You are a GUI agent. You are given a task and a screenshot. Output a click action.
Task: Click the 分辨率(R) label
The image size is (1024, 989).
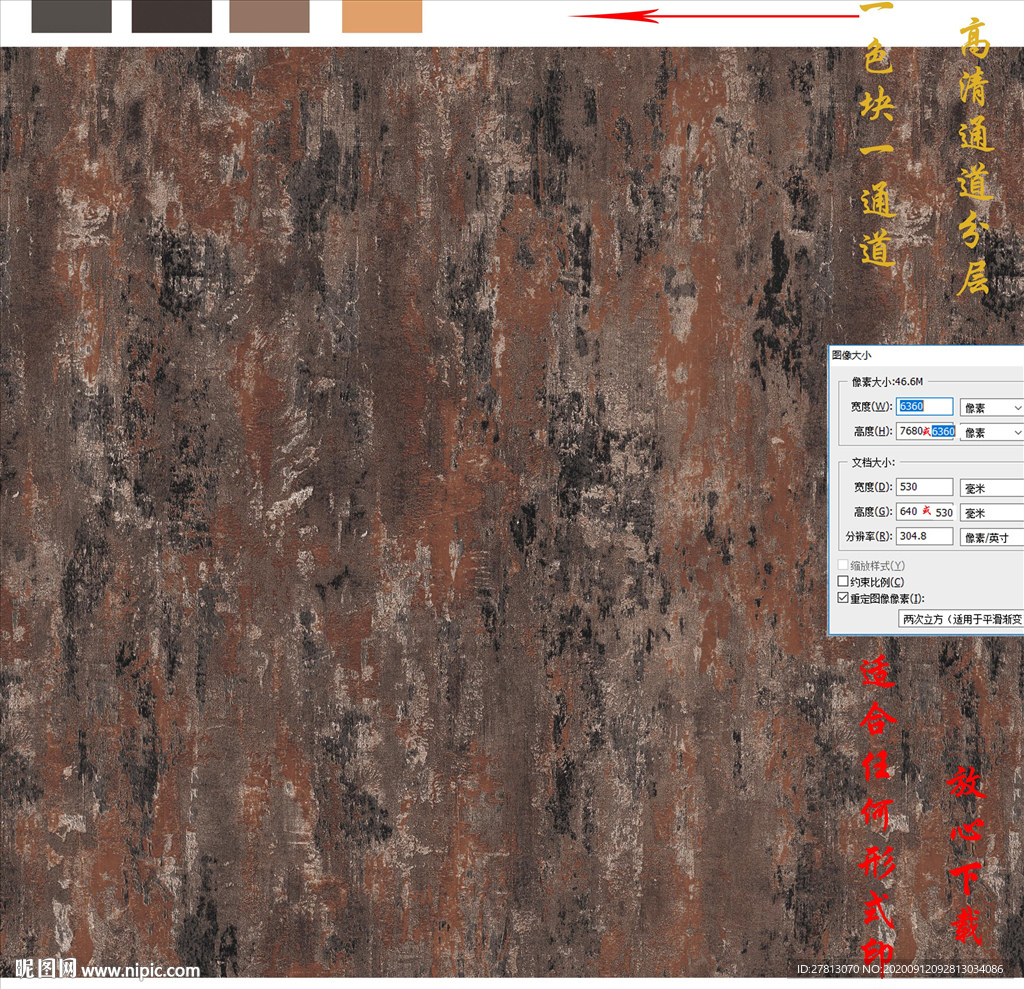[869, 536]
